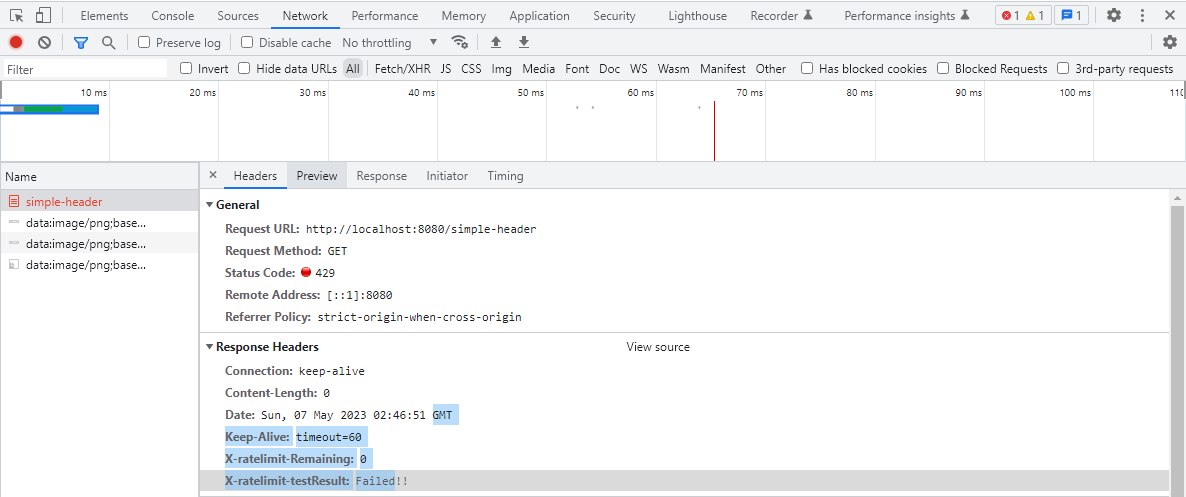Screen dimensions: 1186x497
Task: Switch to the Response details tab
Action: (381, 176)
